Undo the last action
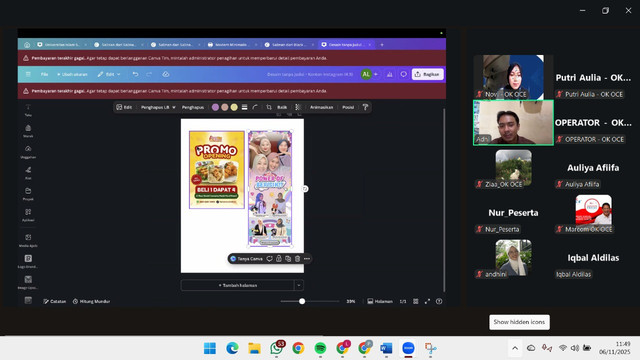Viewport: 640px width, 360px height. tap(136, 74)
